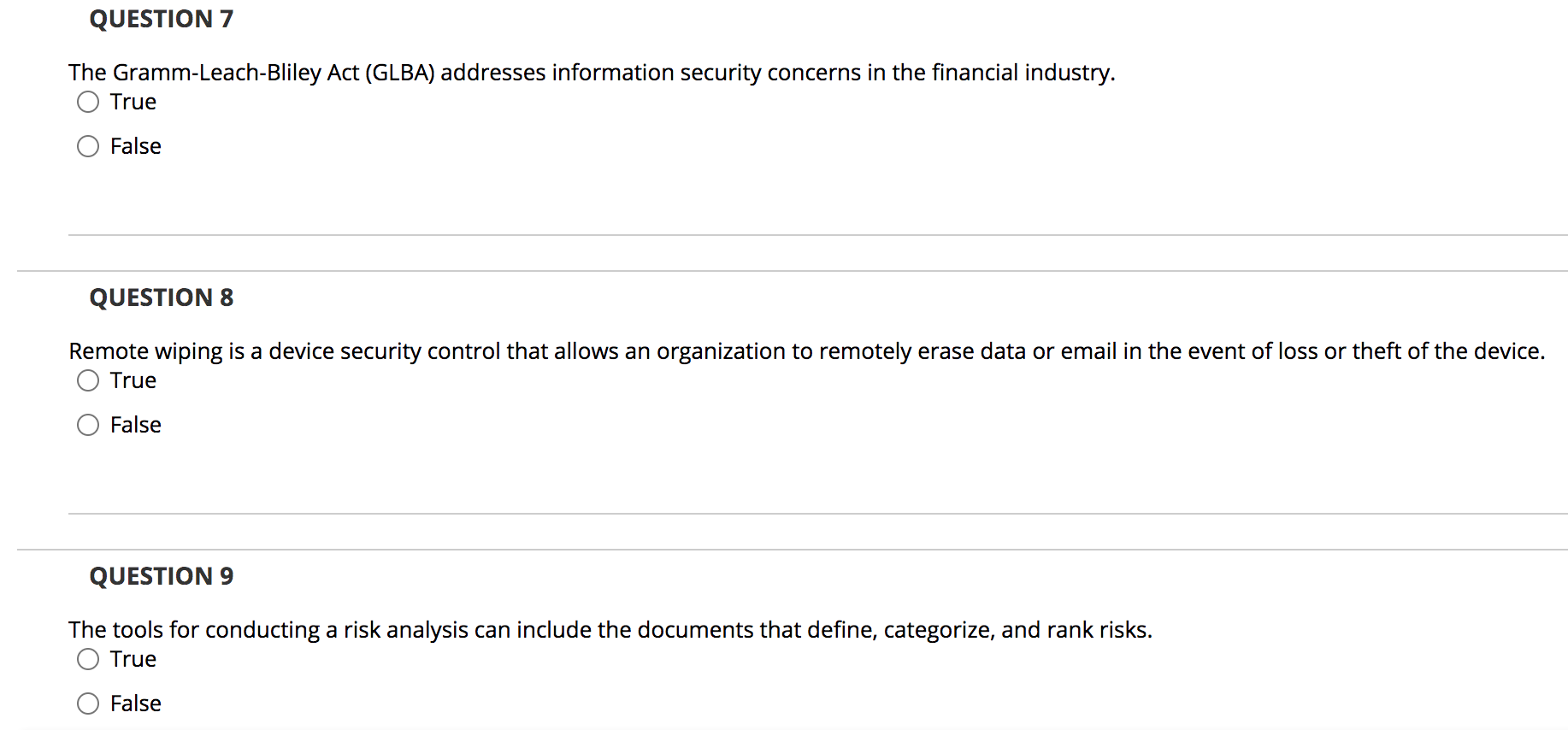The image size is (1568, 730).
Task: Select True radio button for Question 7
Action: 88,103
